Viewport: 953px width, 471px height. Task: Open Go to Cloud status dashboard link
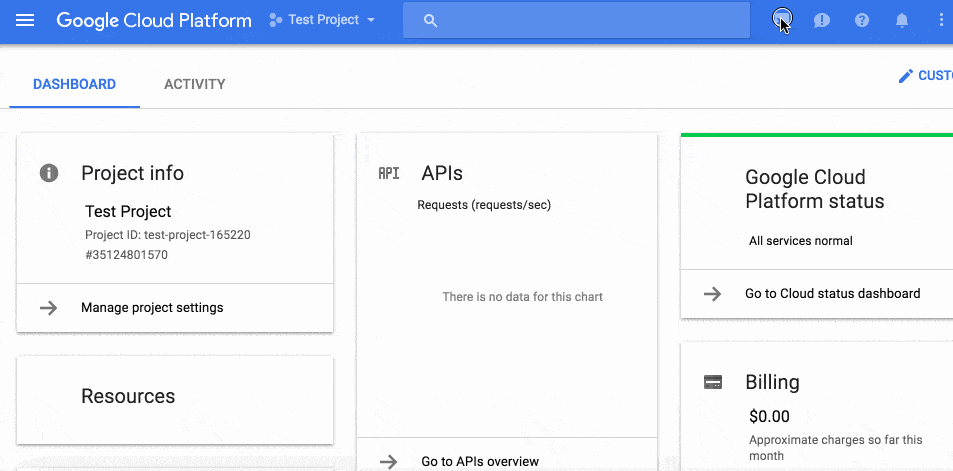point(833,294)
